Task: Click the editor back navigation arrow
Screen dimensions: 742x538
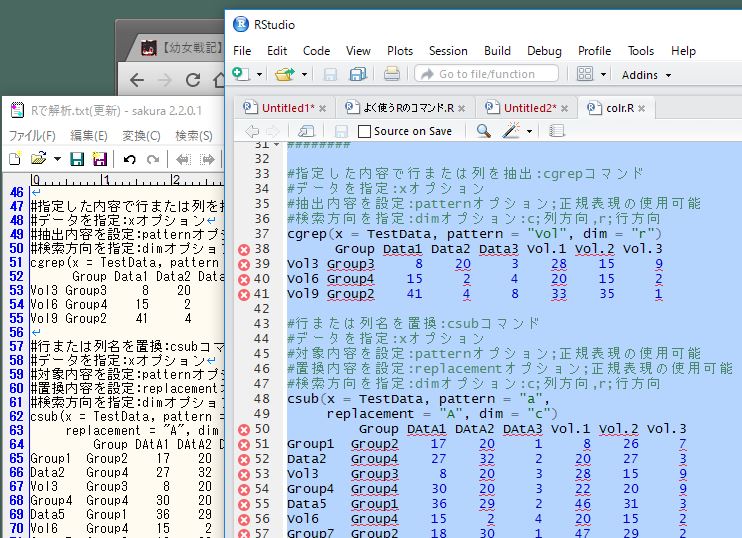Action: coord(252,131)
